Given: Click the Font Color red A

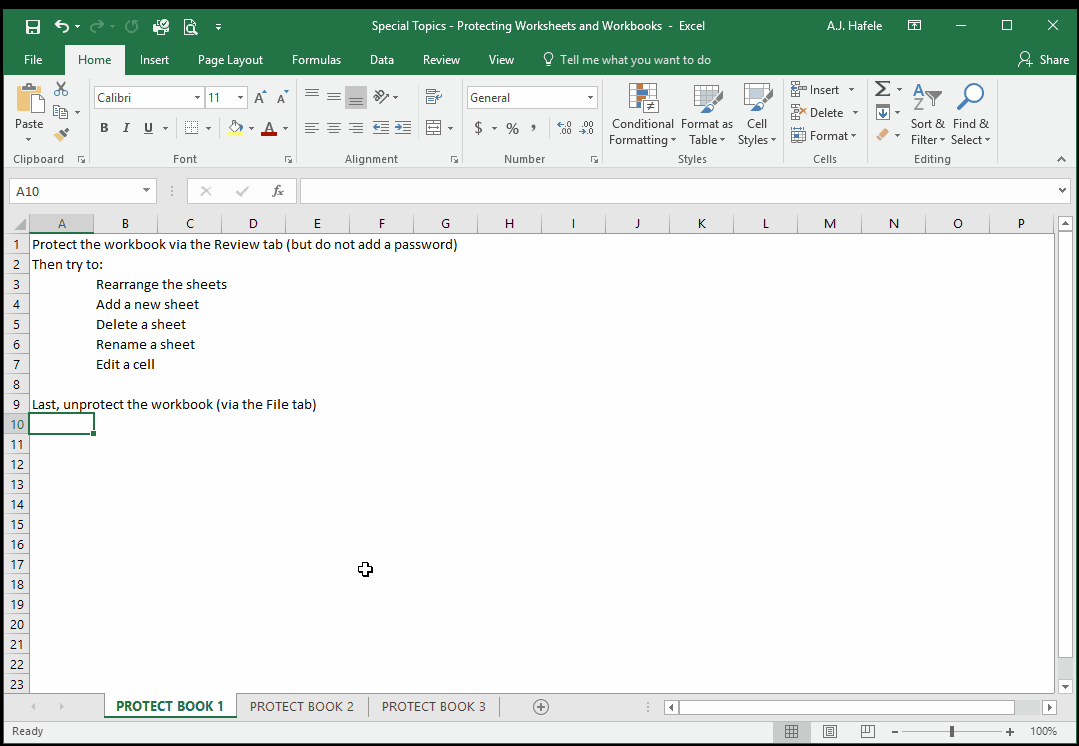Looking at the screenshot, I should pos(269,128).
